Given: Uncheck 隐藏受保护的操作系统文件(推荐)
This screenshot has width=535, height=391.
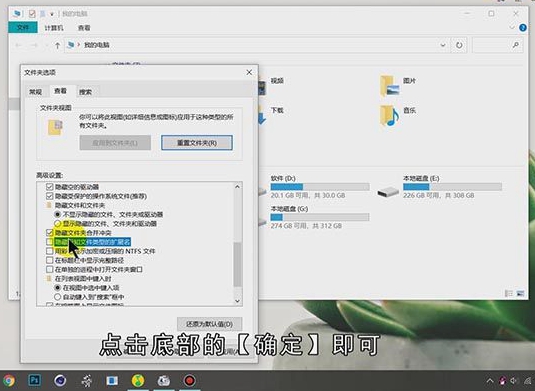Looking at the screenshot, I should pos(49,196).
